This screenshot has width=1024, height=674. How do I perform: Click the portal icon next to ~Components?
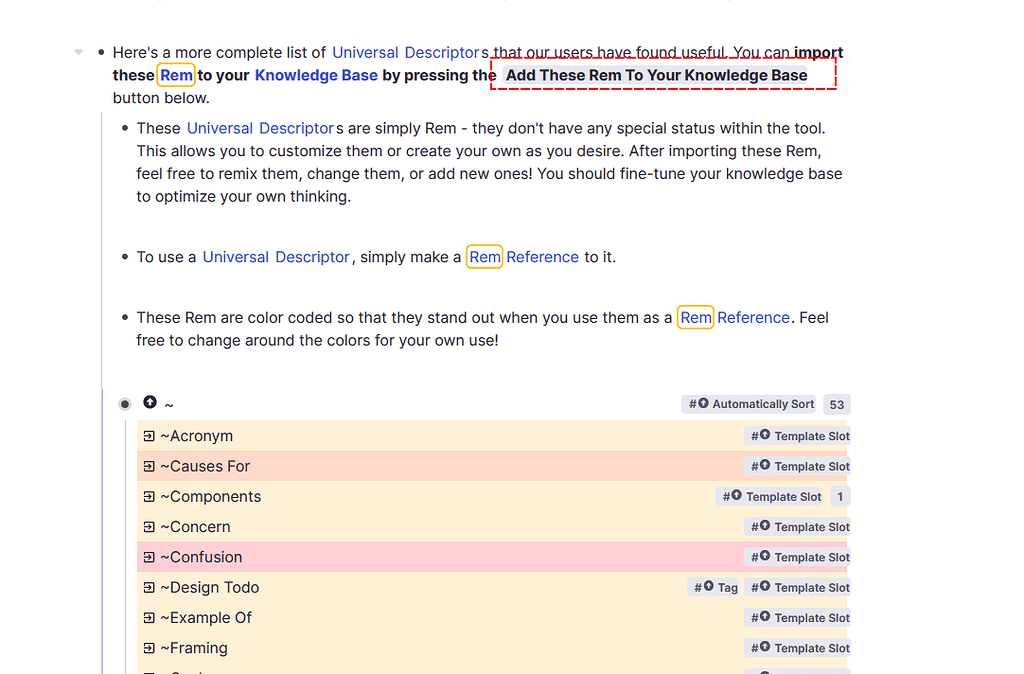click(x=148, y=496)
